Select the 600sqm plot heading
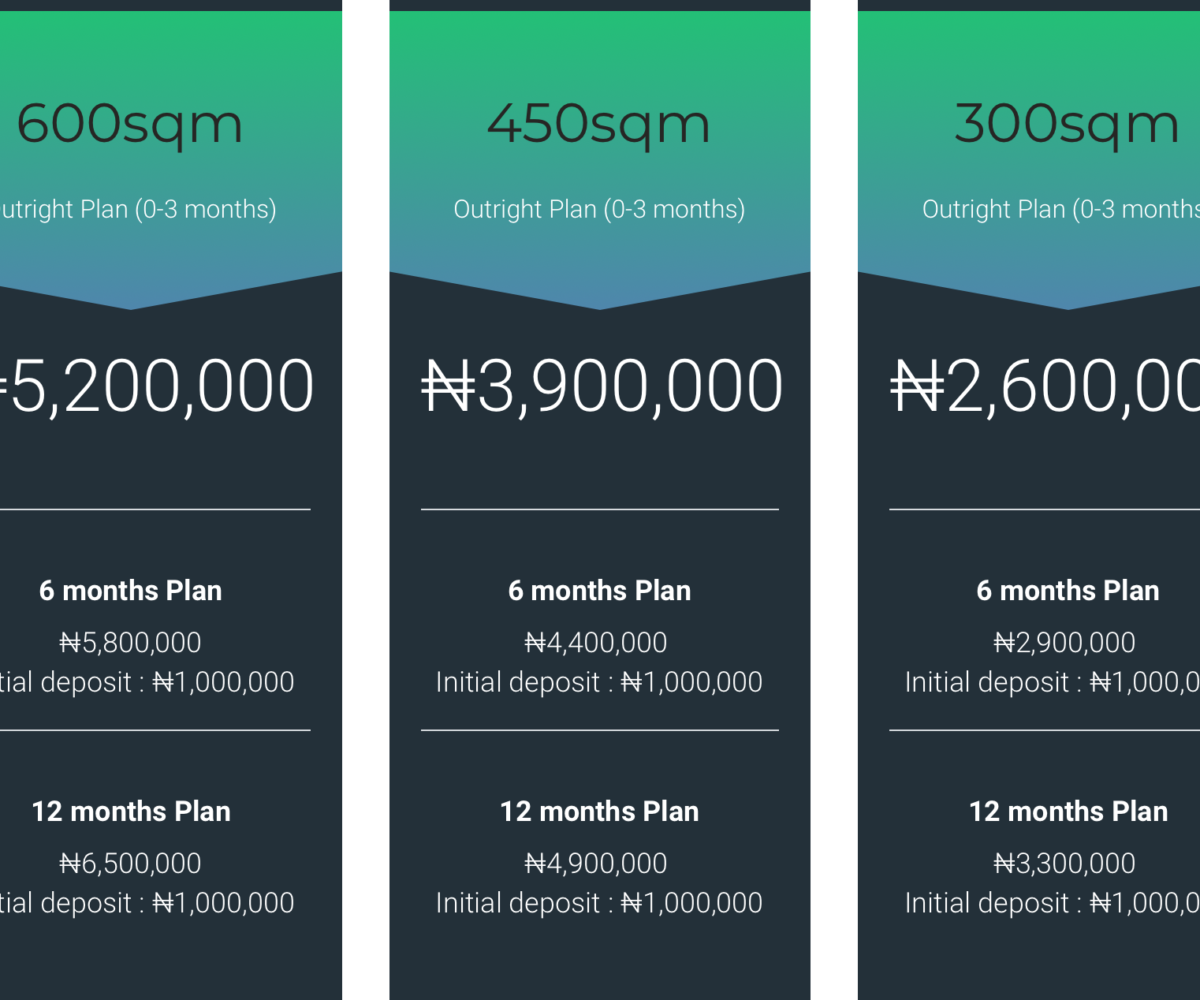 (x=130, y=125)
